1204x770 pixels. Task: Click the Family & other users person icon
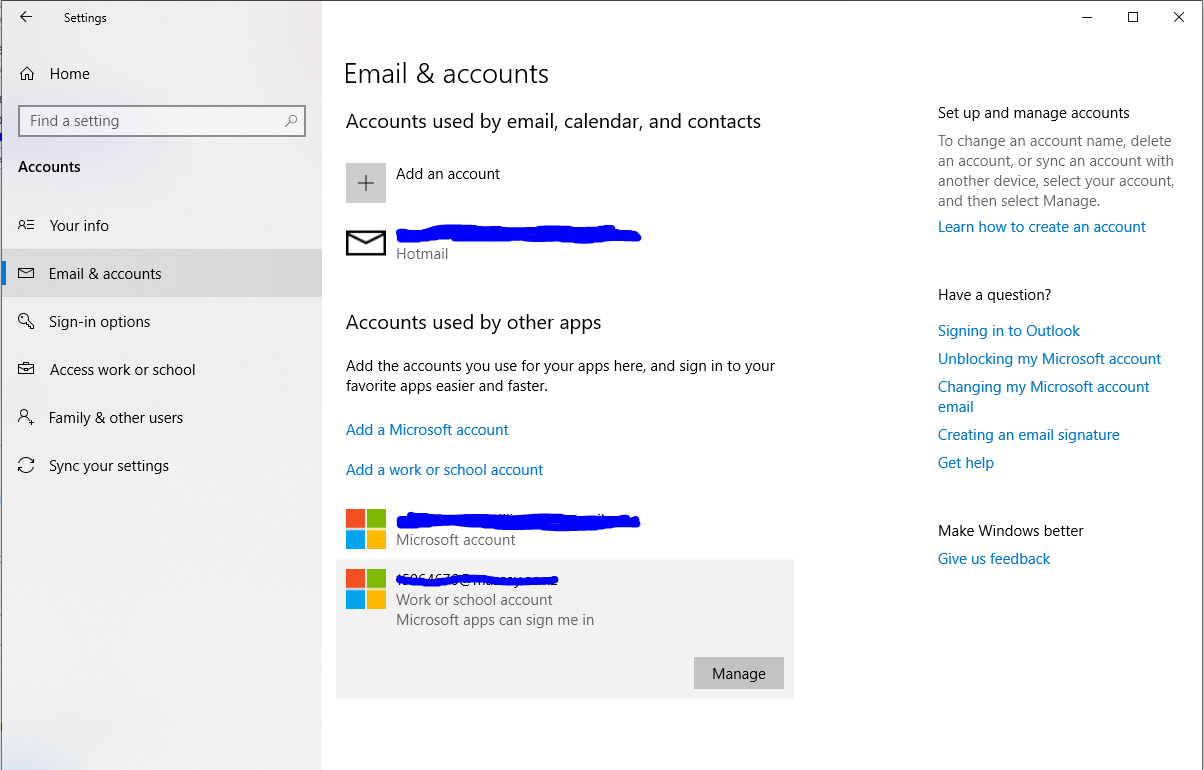click(x=27, y=417)
